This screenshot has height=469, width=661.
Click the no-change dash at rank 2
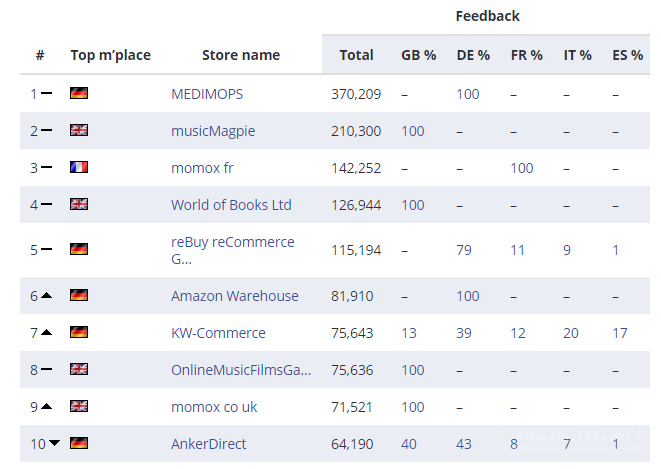47,130
